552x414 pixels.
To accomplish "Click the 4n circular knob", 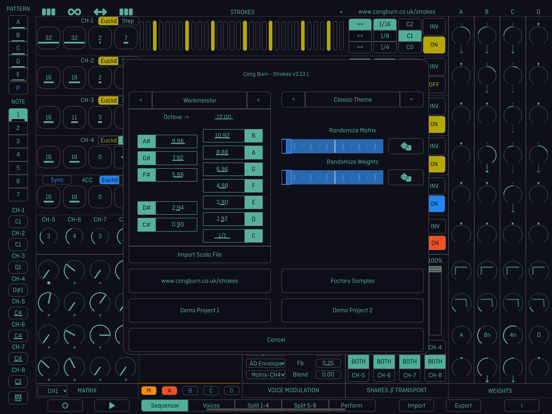I will pos(513,335).
